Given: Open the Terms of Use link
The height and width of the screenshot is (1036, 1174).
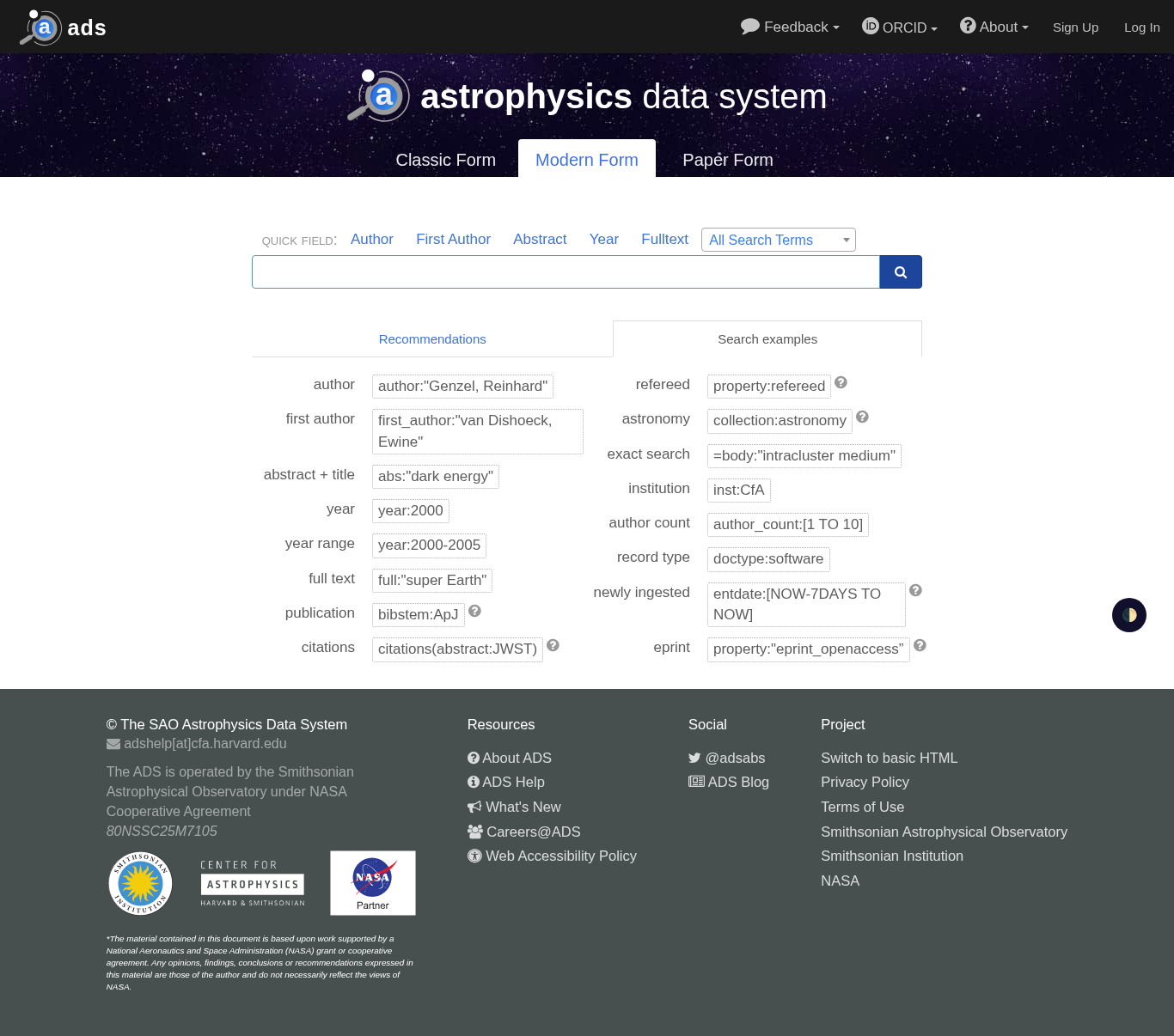Looking at the screenshot, I should [x=862, y=807].
